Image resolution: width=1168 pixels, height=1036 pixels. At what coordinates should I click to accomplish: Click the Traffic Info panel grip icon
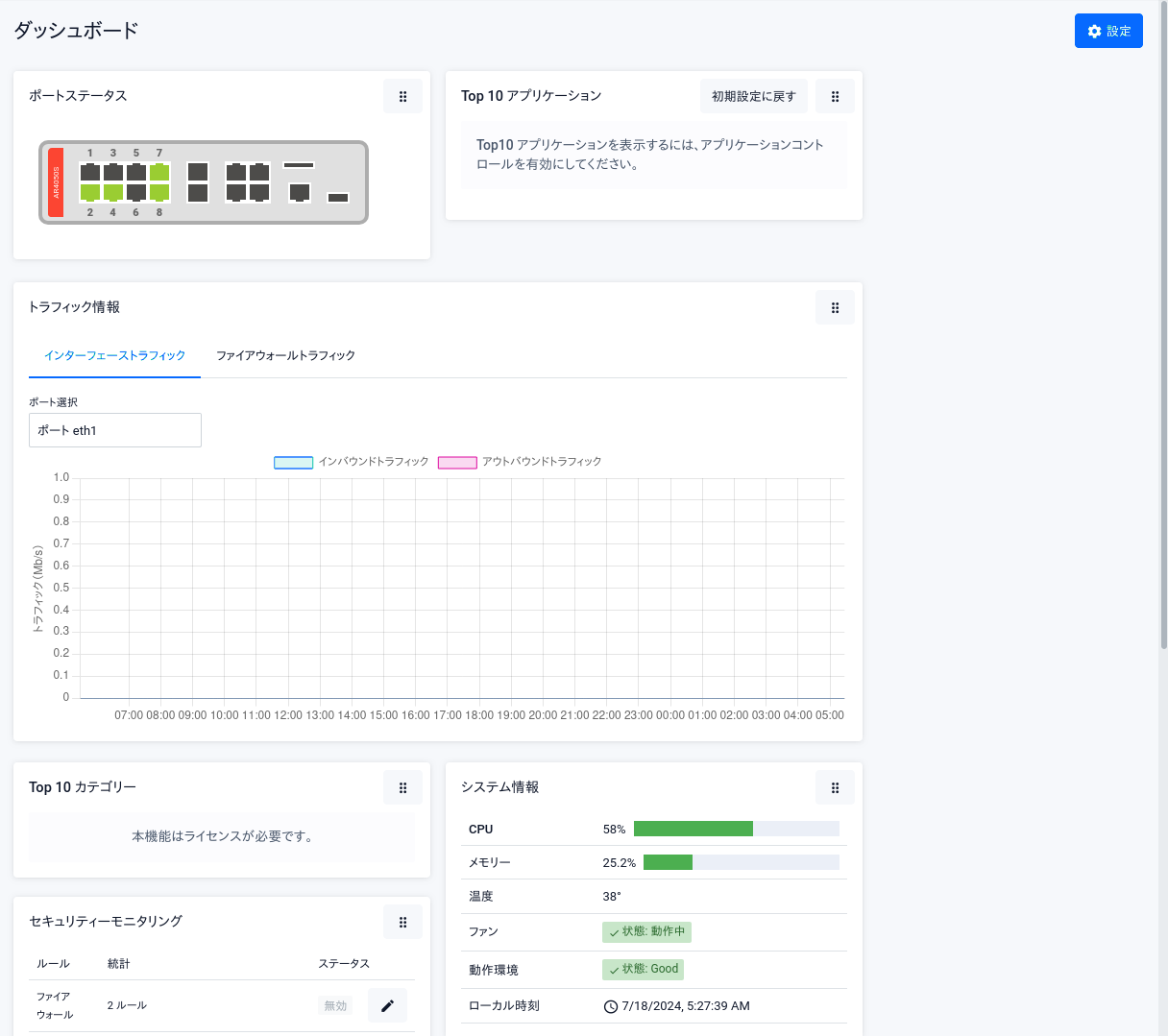click(835, 307)
